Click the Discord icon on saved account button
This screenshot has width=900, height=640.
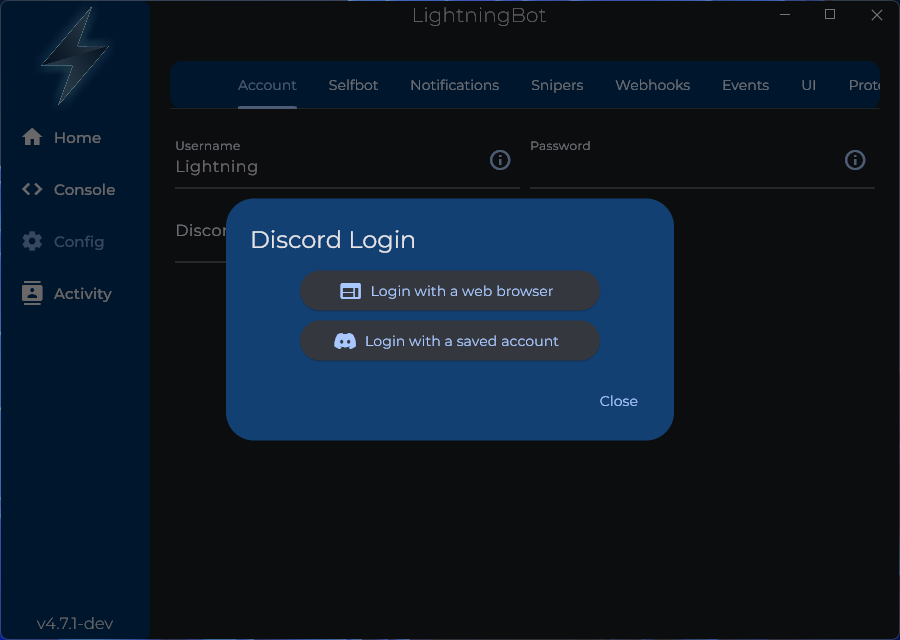pyautogui.click(x=346, y=341)
